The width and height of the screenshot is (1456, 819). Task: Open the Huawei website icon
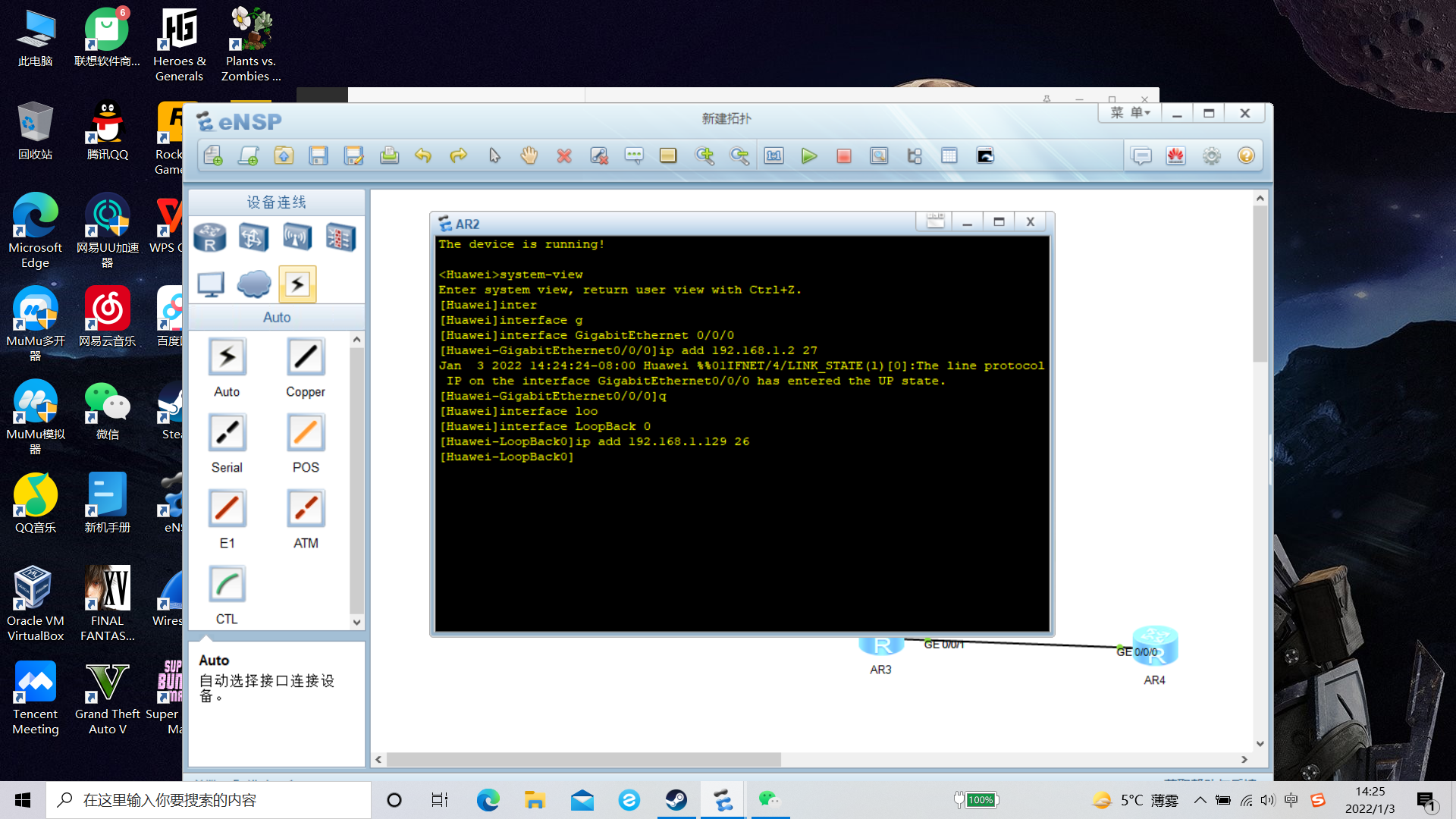click(x=1176, y=155)
